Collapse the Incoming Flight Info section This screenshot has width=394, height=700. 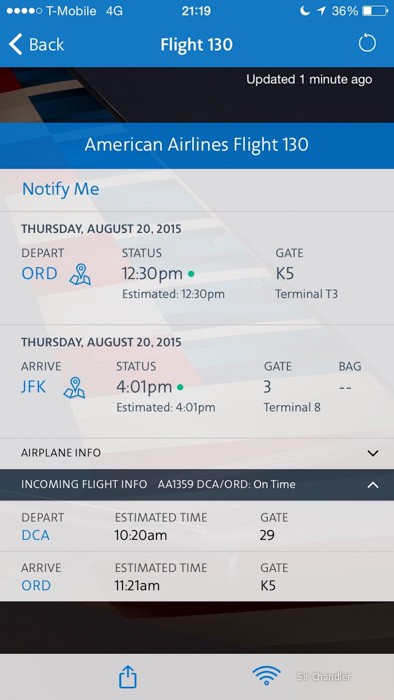point(373,484)
